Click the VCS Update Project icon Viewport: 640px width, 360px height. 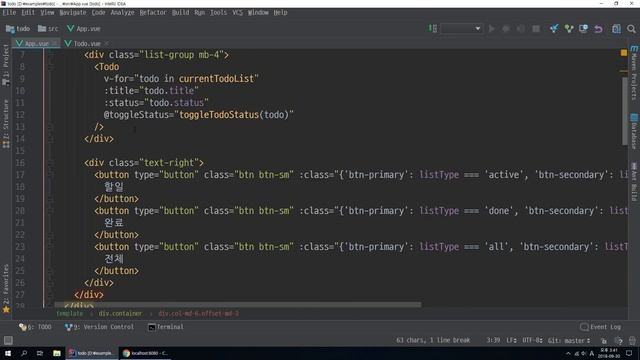pyautogui.click(x=554, y=29)
